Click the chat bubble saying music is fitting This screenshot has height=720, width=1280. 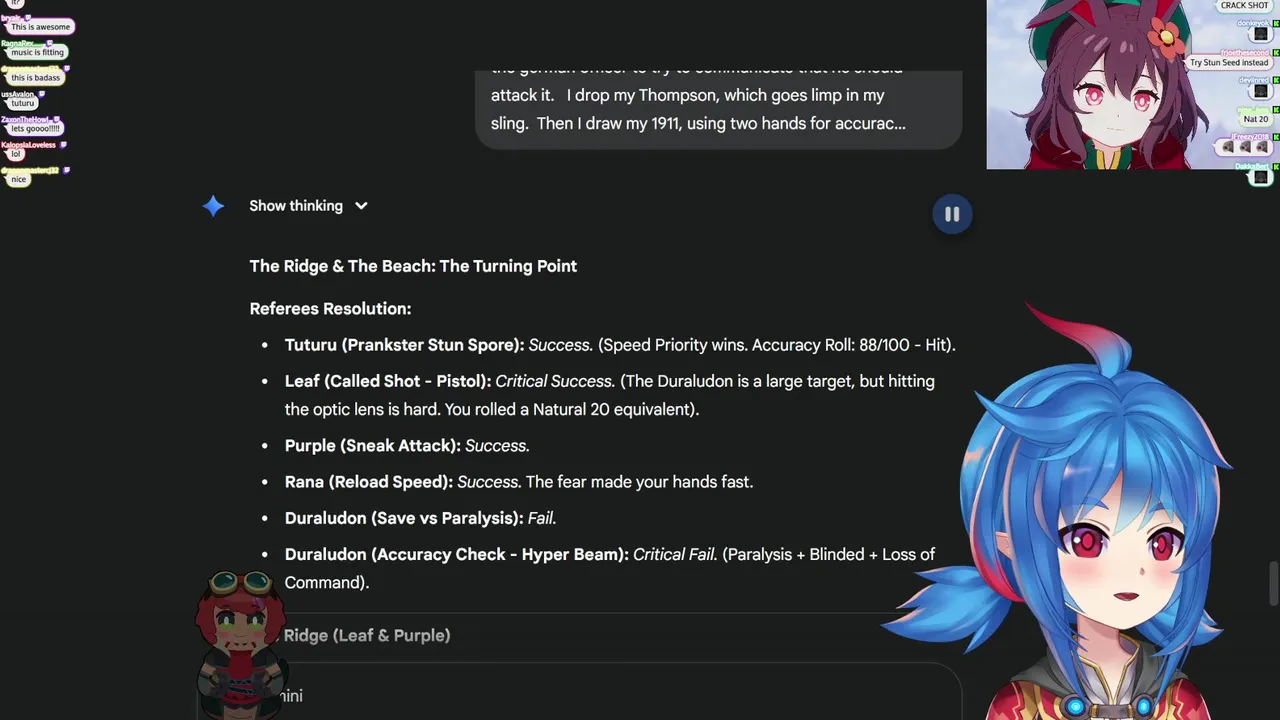(x=38, y=52)
